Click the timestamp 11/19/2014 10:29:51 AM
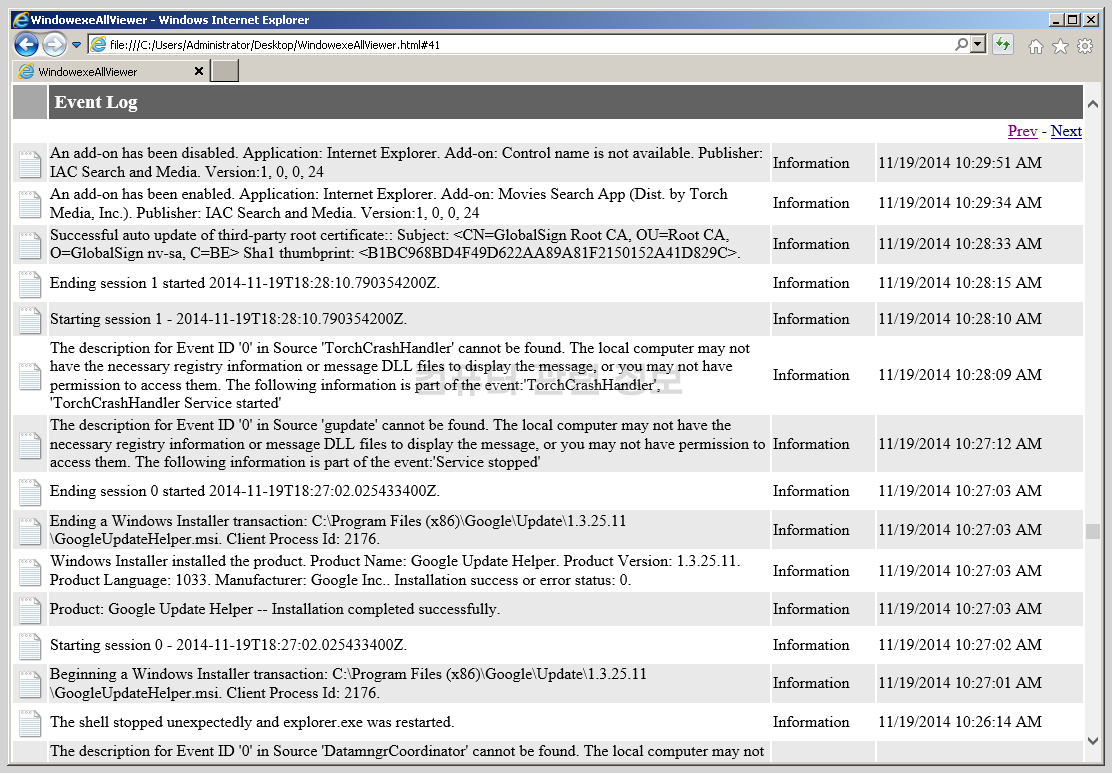The image size is (1112, 773). pyautogui.click(x=960, y=162)
